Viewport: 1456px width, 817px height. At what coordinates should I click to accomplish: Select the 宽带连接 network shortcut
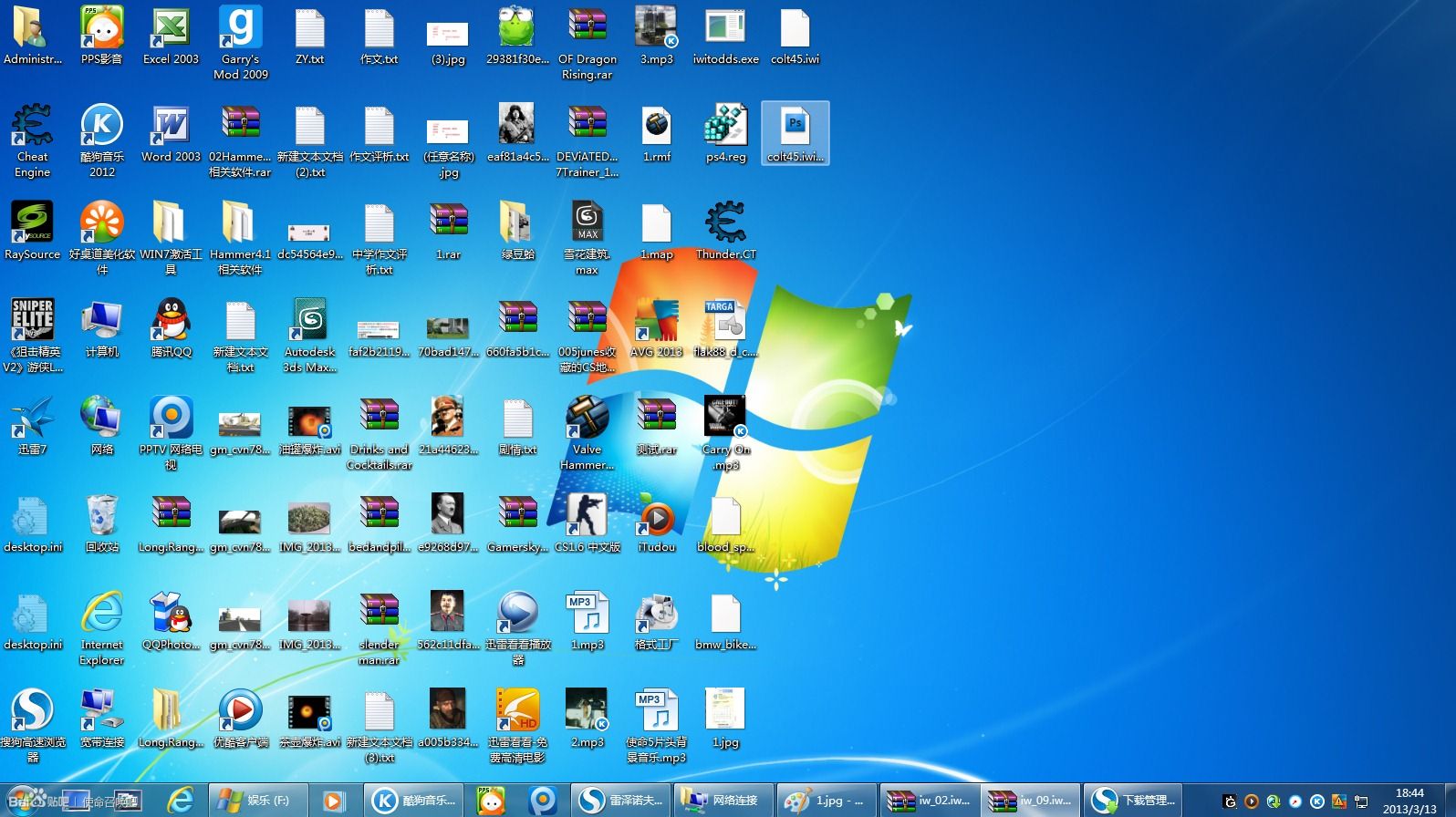coord(102,719)
